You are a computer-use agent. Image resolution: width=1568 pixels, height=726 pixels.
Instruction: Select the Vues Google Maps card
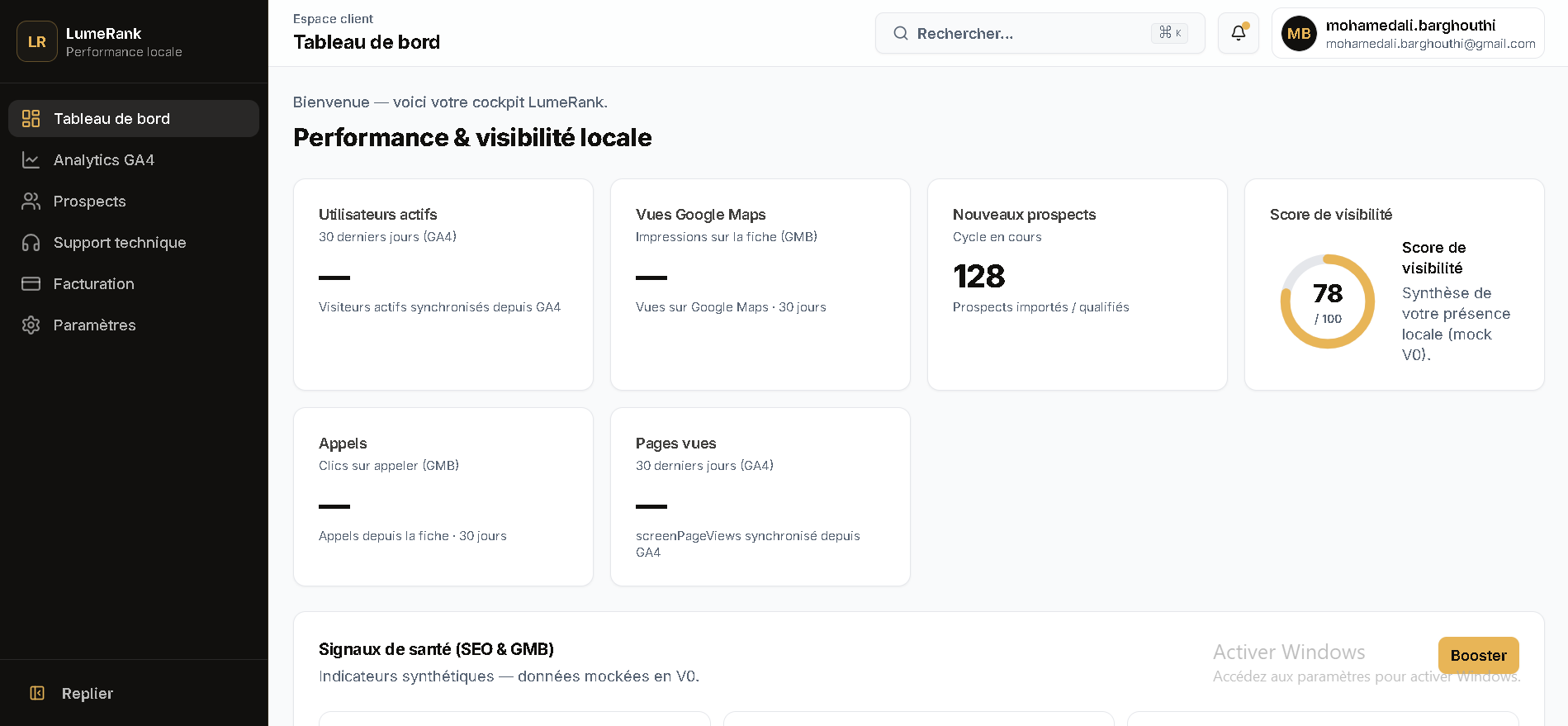tap(760, 284)
